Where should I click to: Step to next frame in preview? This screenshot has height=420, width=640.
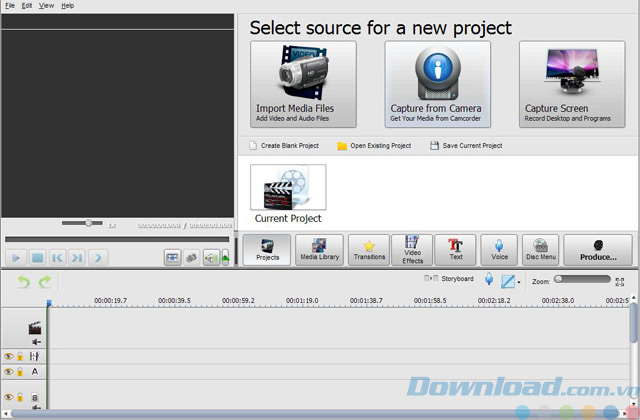point(98,258)
